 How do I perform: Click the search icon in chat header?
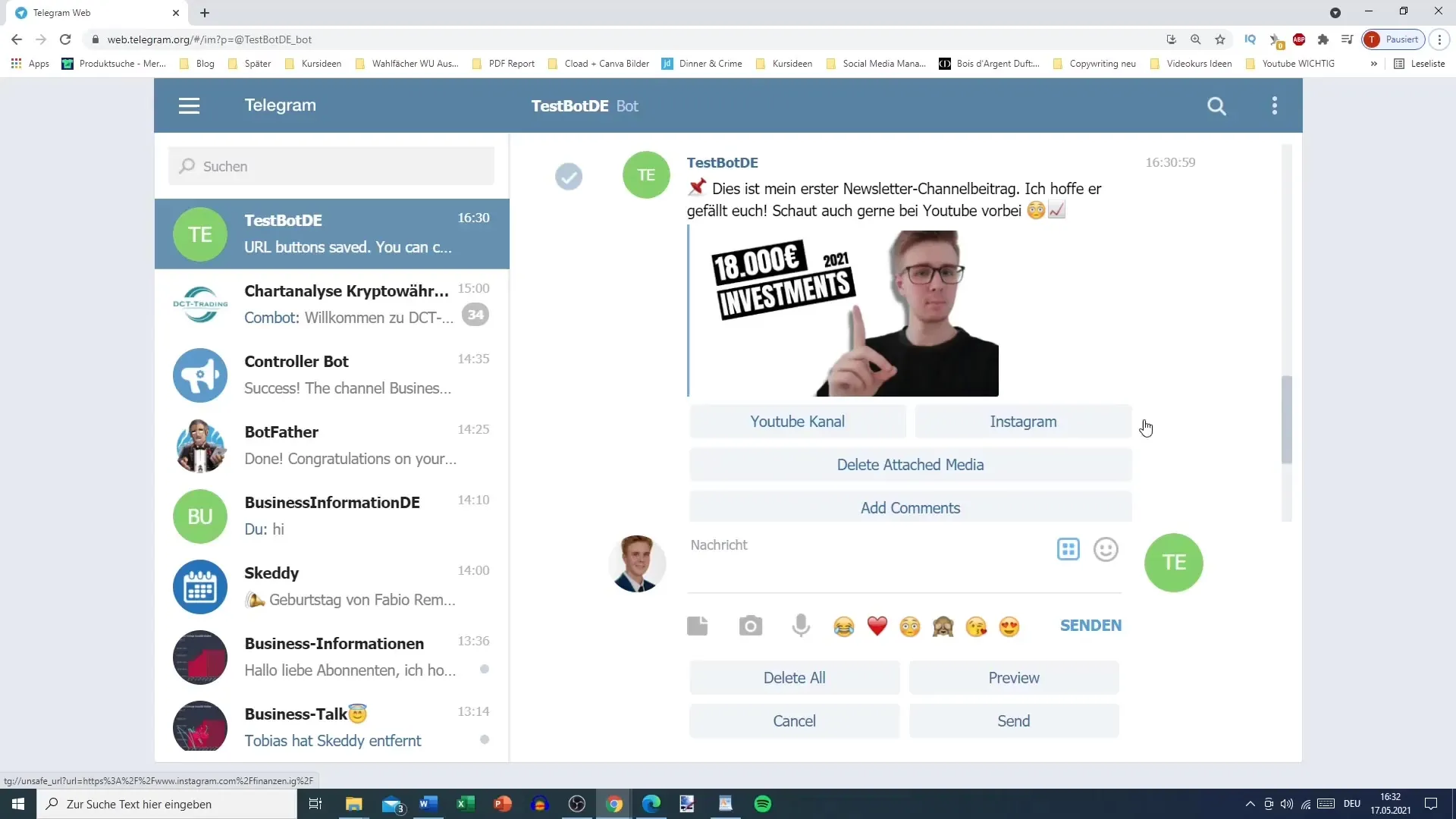point(1216,105)
